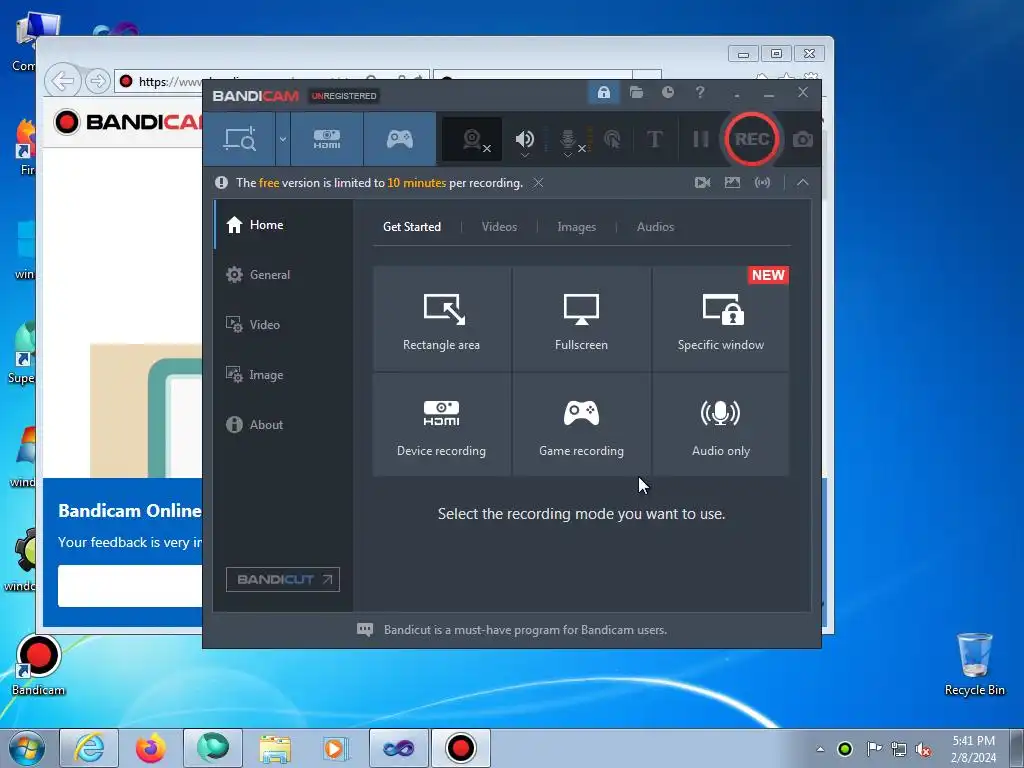Collapse the panel with the up chevron

pyautogui.click(x=803, y=183)
